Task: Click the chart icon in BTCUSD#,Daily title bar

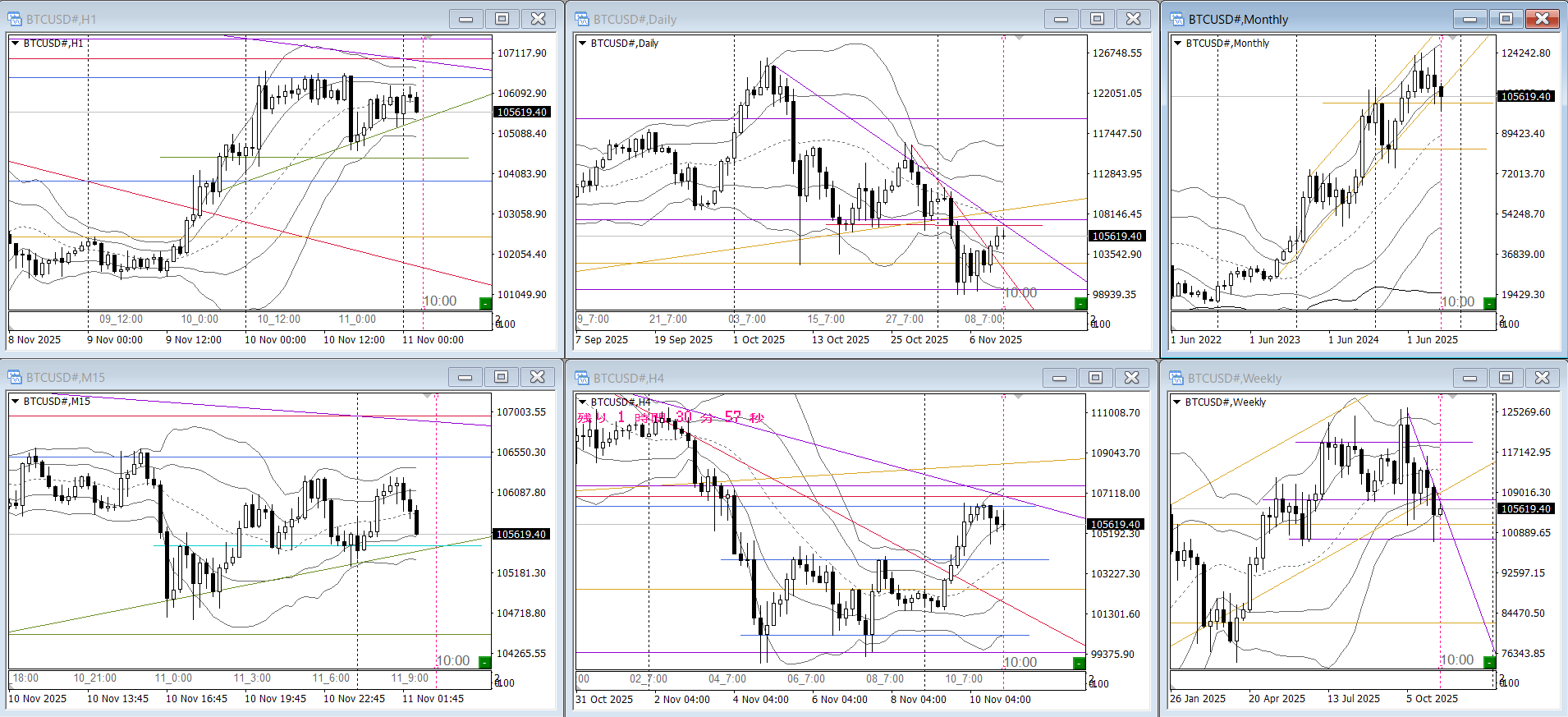Action: point(582,19)
